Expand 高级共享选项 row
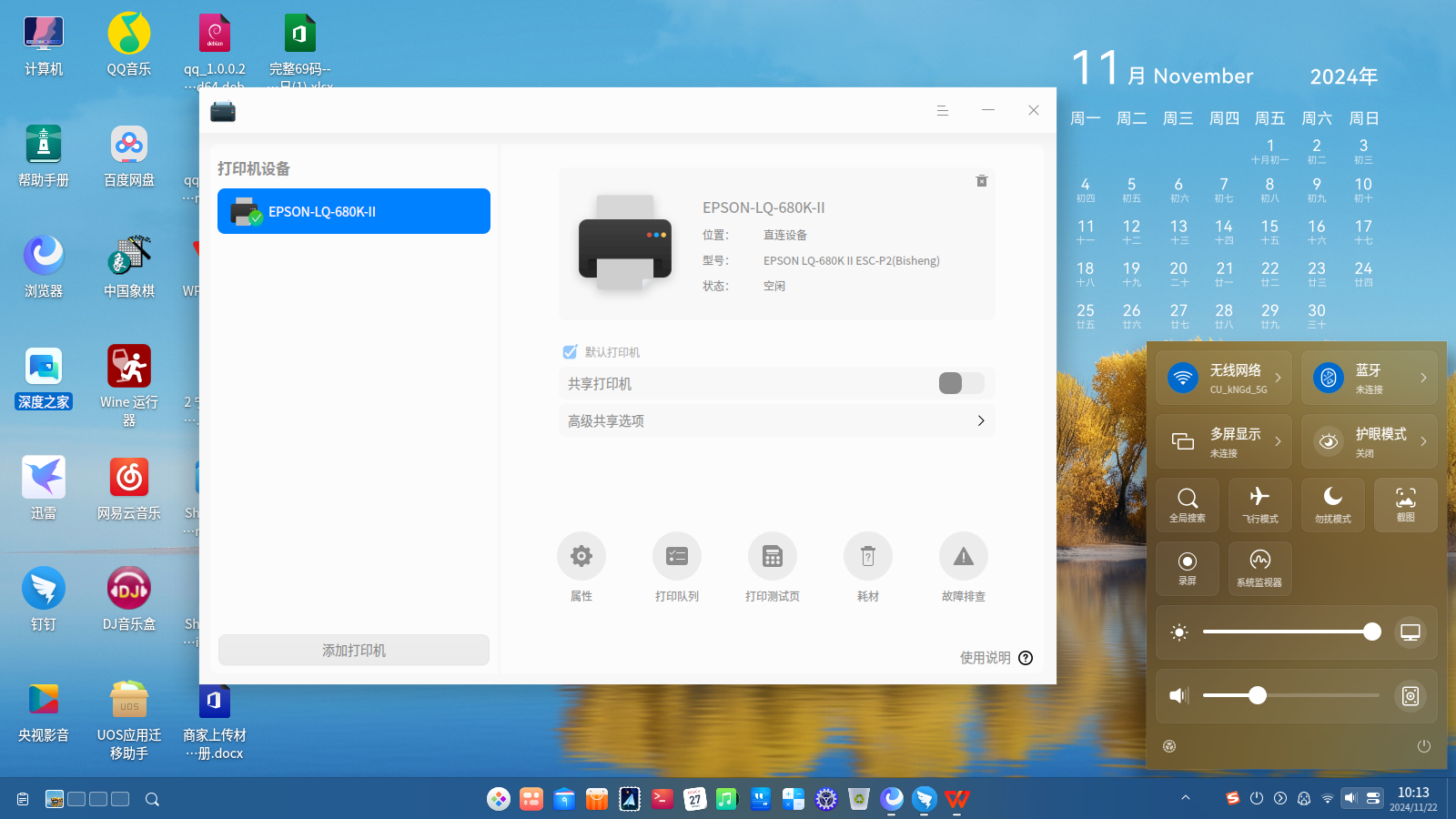Image resolution: width=1456 pixels, height=819 pixels. coord(776,420)
